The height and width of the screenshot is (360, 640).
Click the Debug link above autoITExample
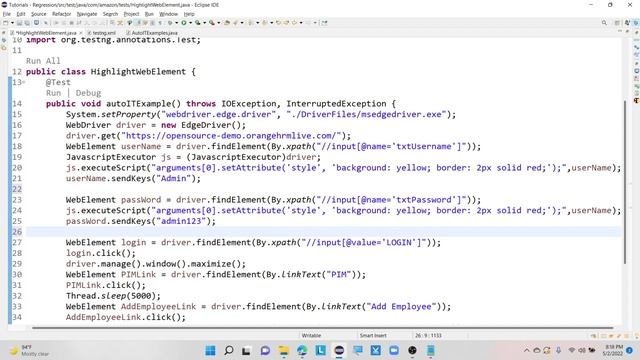coord(88,93)
